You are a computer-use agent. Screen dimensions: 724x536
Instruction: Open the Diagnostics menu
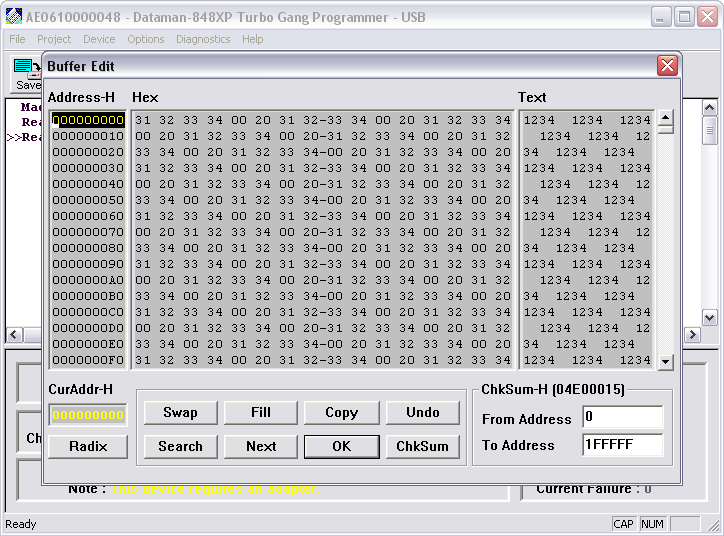point(203,39)
